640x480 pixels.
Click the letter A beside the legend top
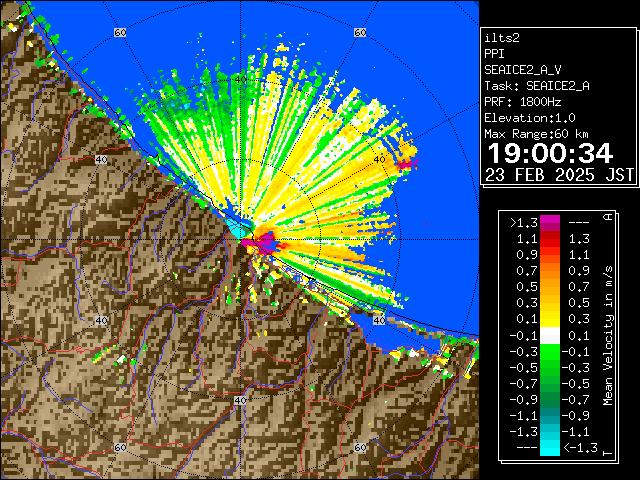[x=608, y=217]
